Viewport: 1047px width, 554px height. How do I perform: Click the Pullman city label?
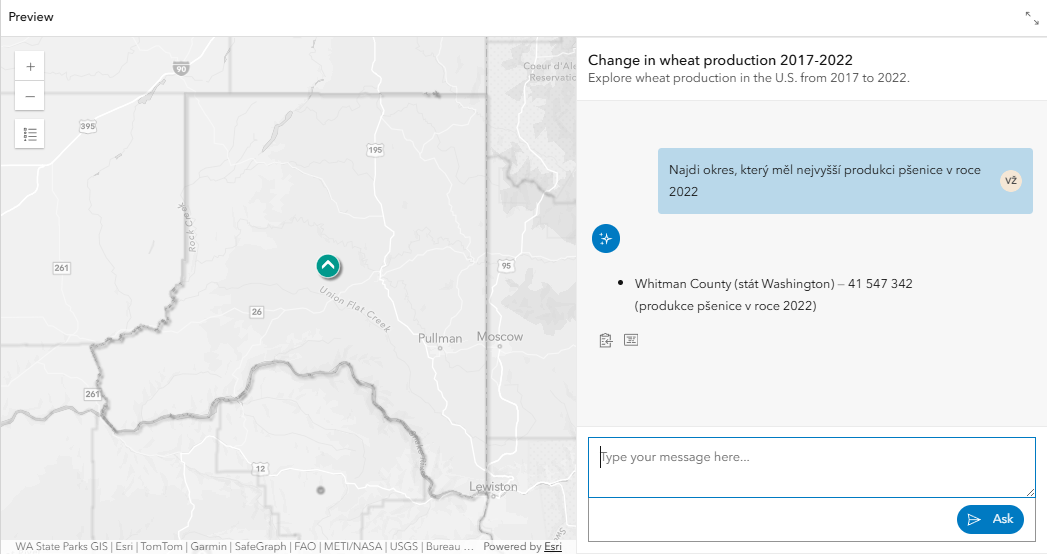440,338
